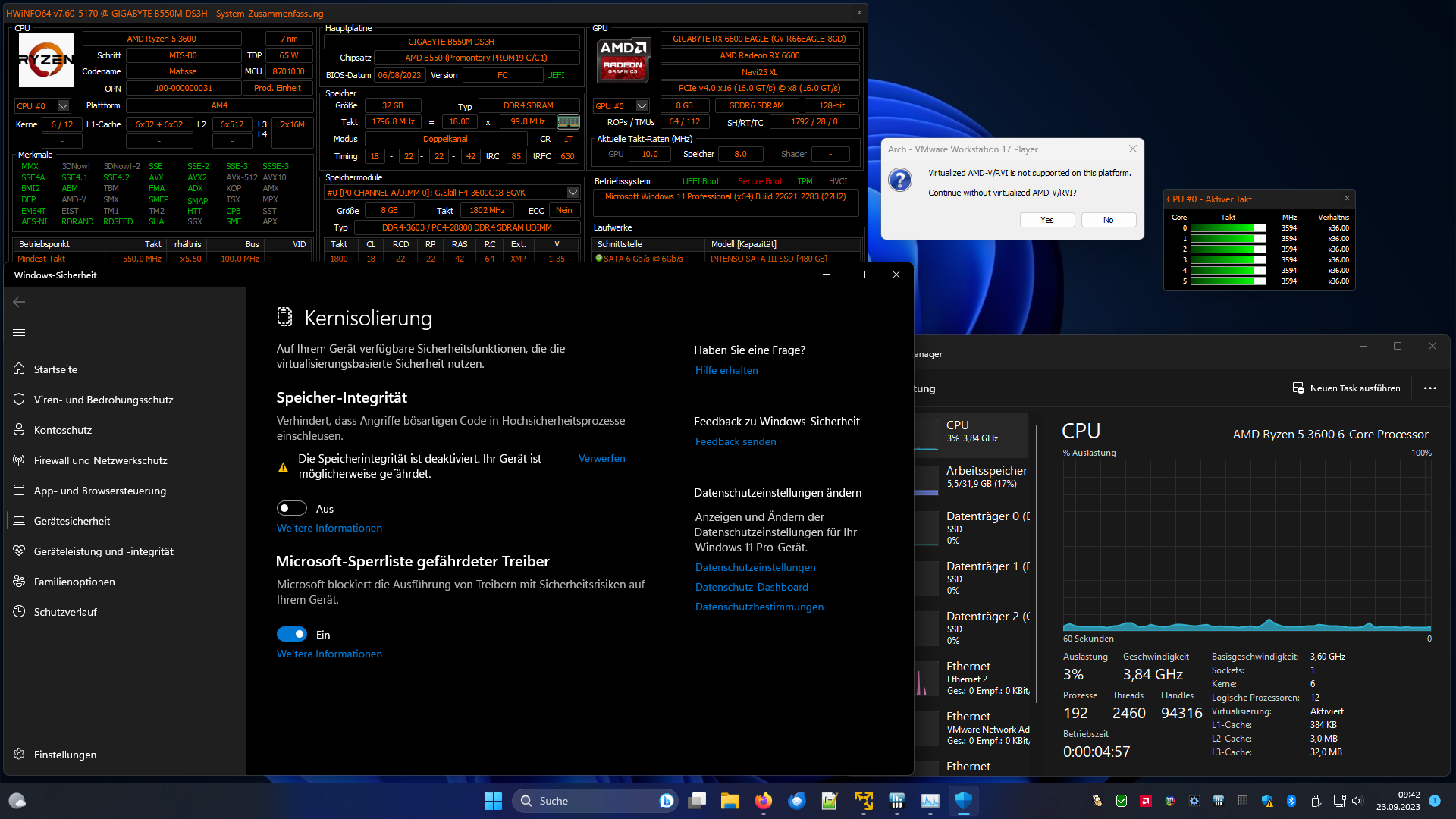Viewport: 1456px width, 819px height.
Task: Disable Microsoft-Sperrliste gefährdeter Treiber toggle
Action: point(292,634)
